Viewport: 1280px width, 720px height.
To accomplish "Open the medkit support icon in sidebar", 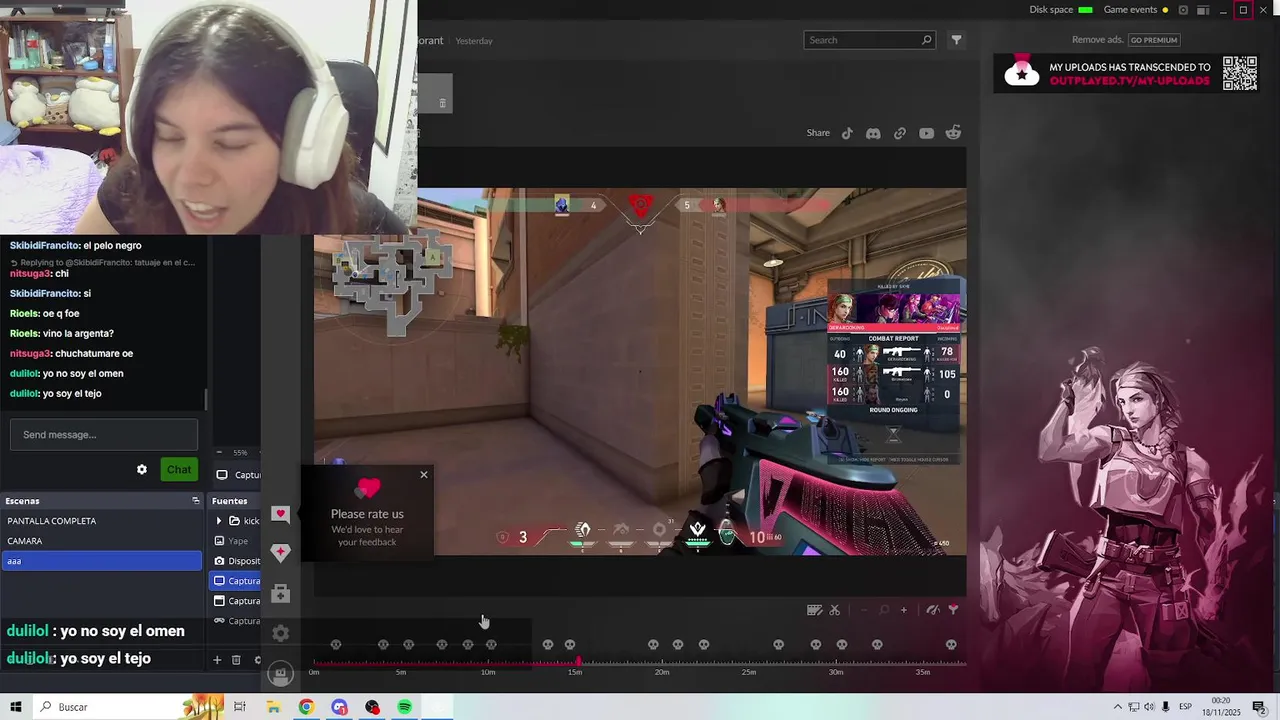I will click(x=280, y=593).
